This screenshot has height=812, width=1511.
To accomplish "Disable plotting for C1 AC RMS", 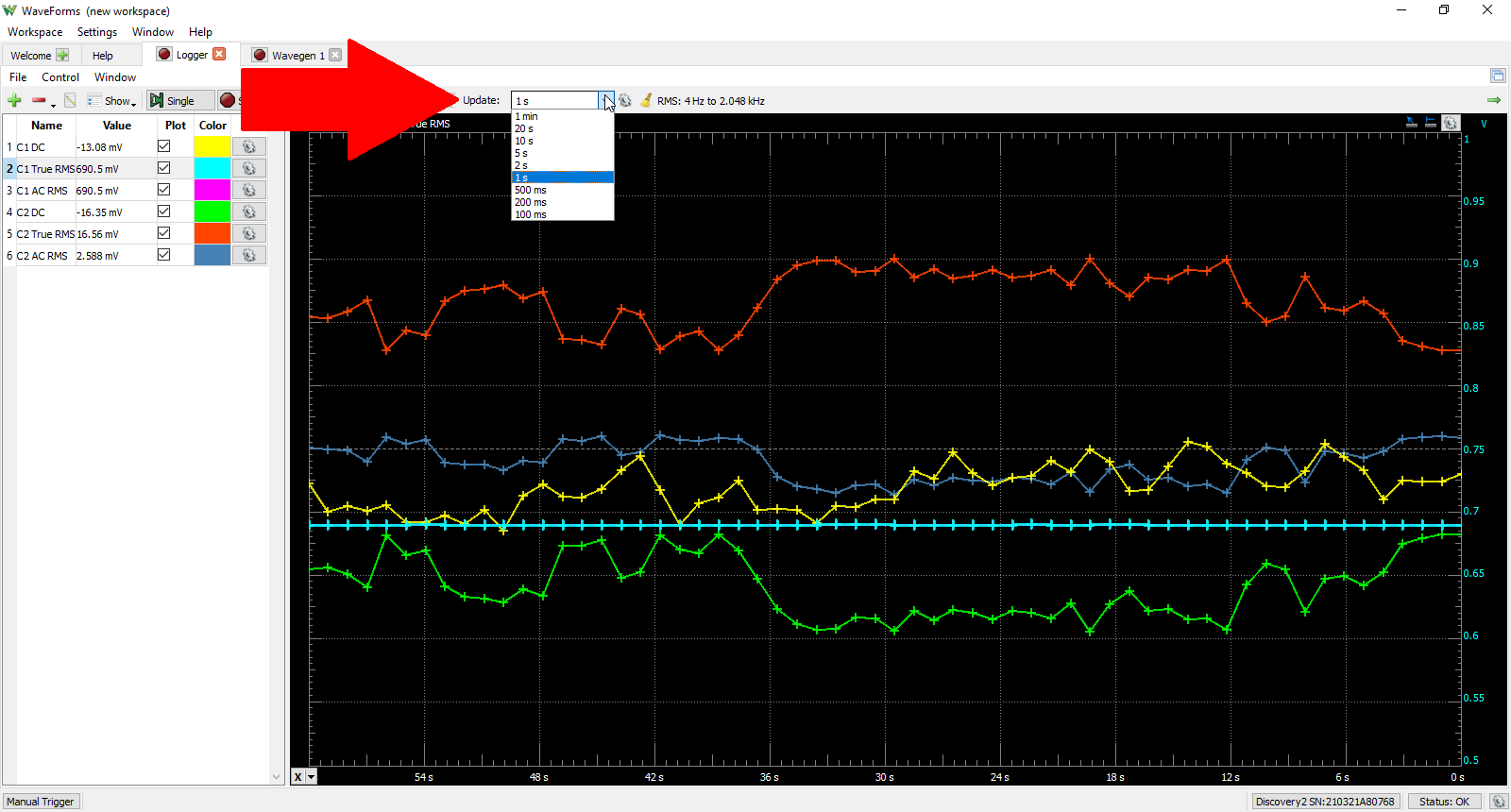I will click(163, 190).
